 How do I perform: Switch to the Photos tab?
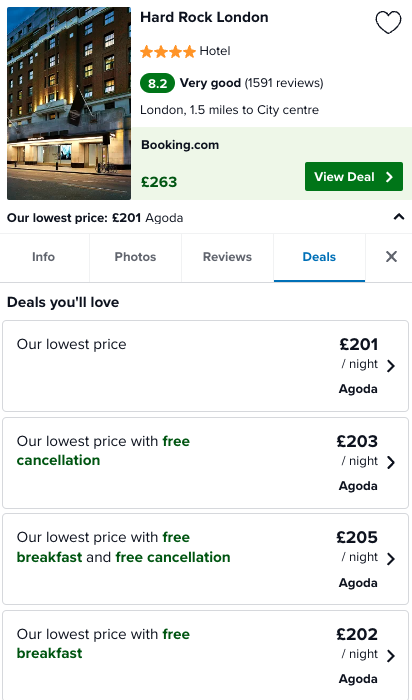click(x=135, y=258)
